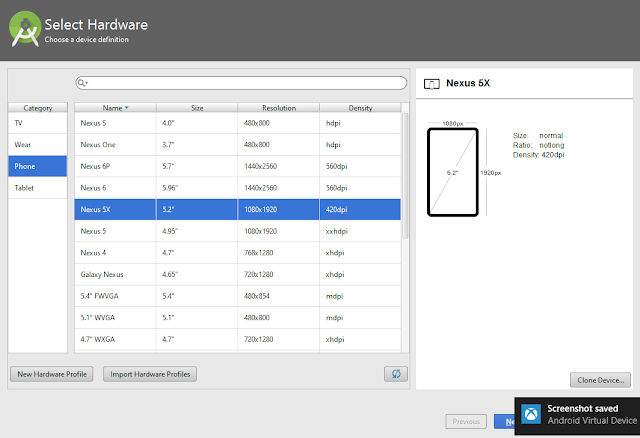Image resolution: width=640 pixels, height=438 pixels.
Task: Select the Nexus 5X device name
Action: (95, 209)
